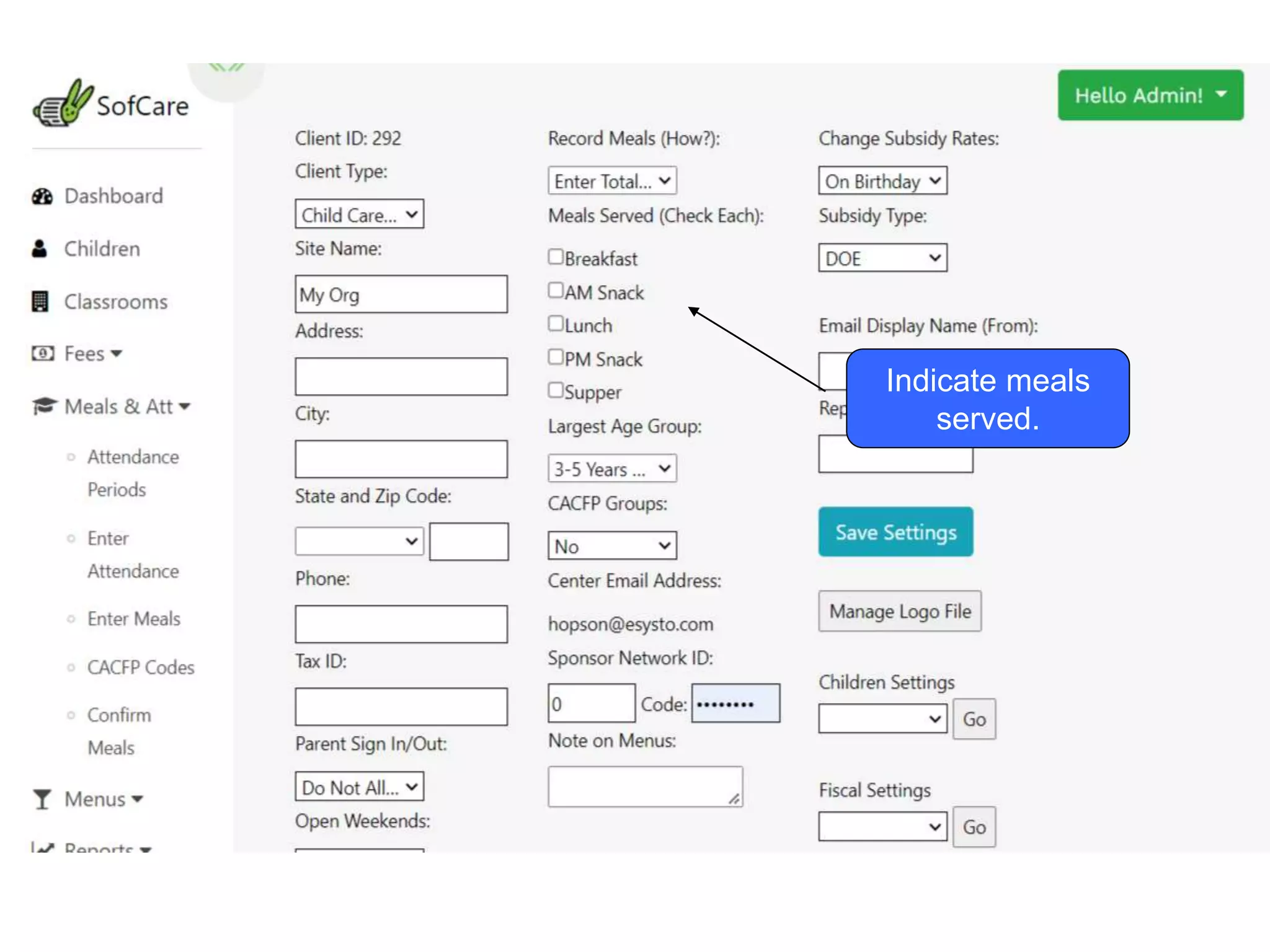The height and width of the screenshot is (952, 1270).
Task: Collapse the Meals & Att menu
Action: [x=127, y=407]
